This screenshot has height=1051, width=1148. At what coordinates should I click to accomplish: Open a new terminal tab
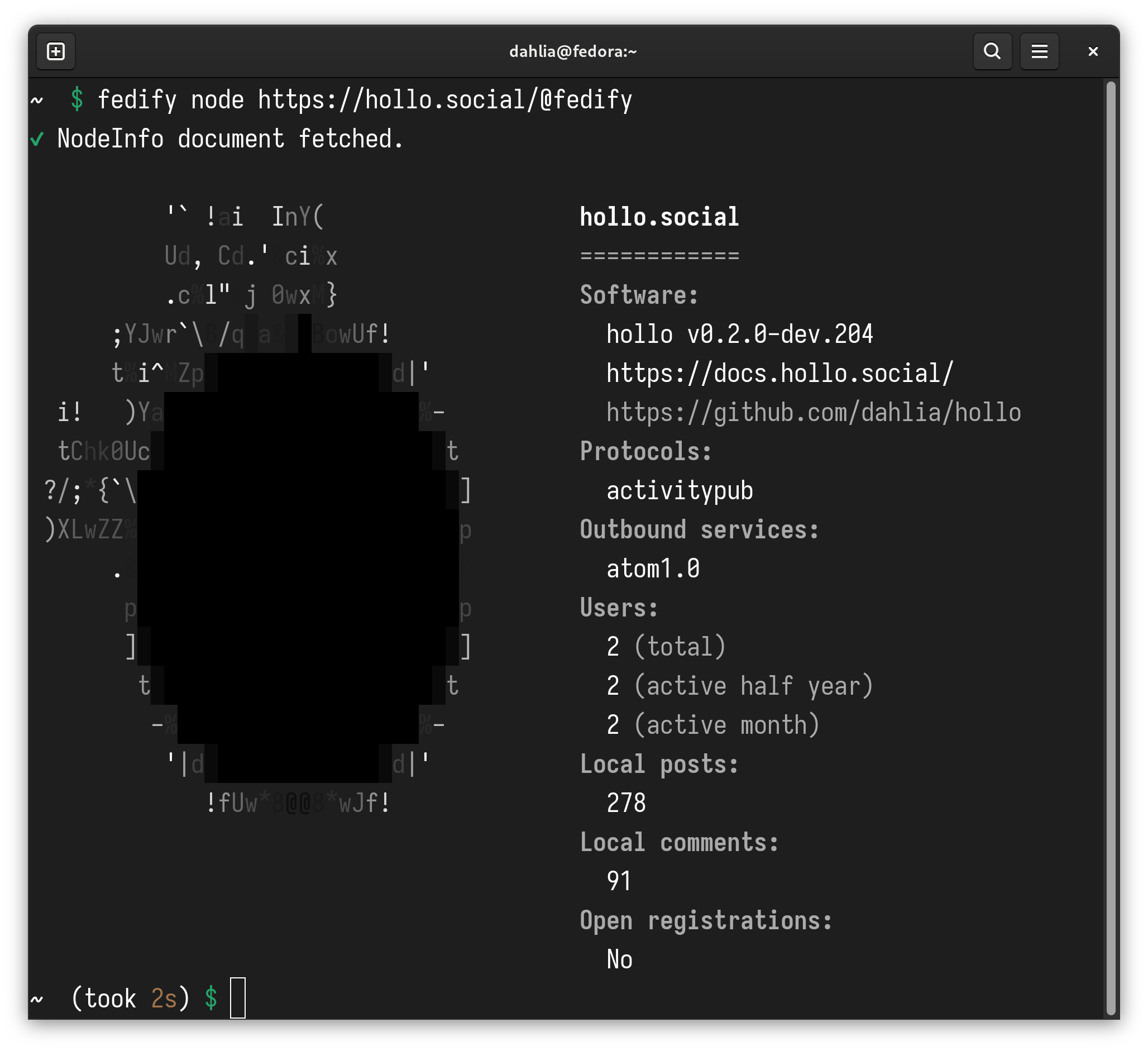[x=55, y=52]
